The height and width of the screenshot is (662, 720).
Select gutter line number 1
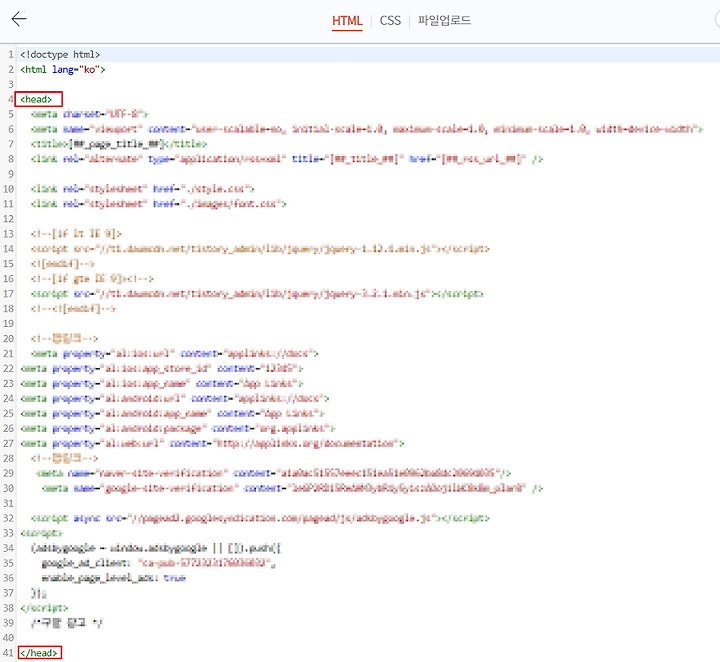pos(10,55)
